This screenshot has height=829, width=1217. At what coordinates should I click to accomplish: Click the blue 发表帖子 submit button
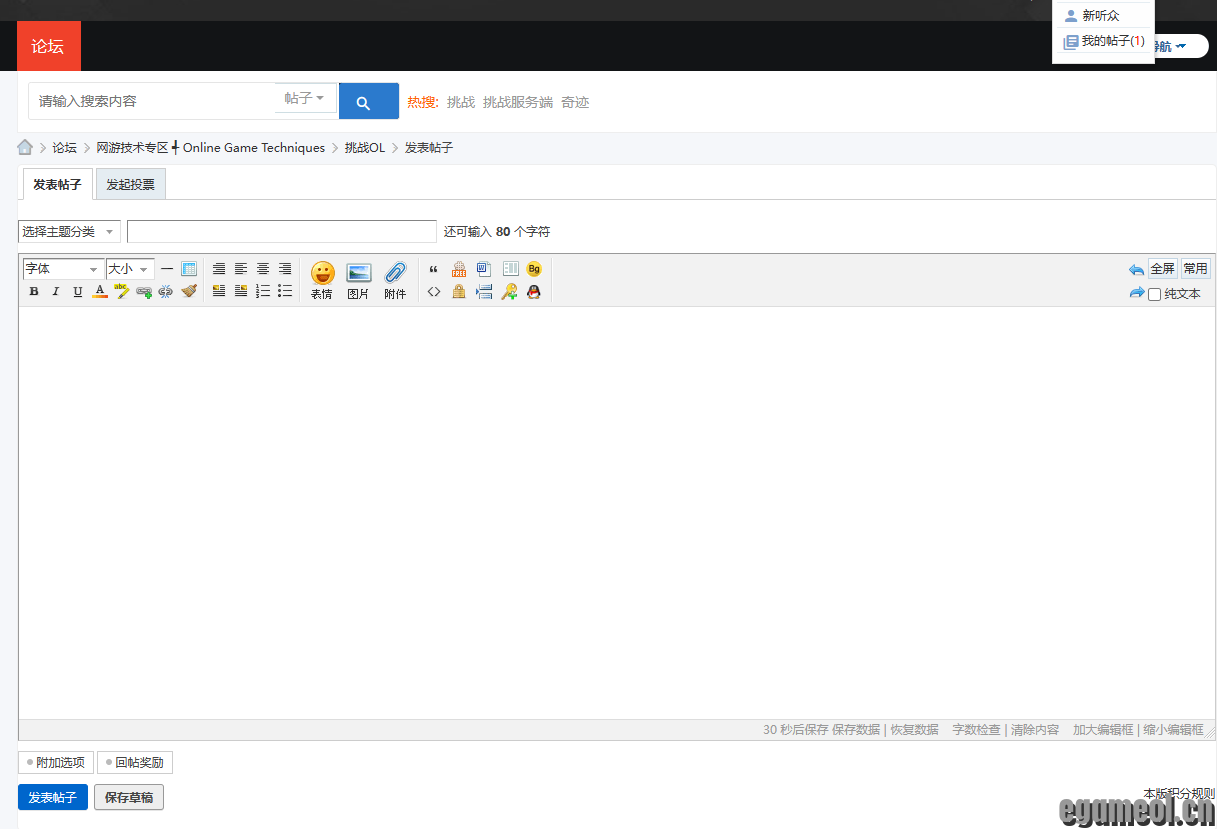(53, 797)
